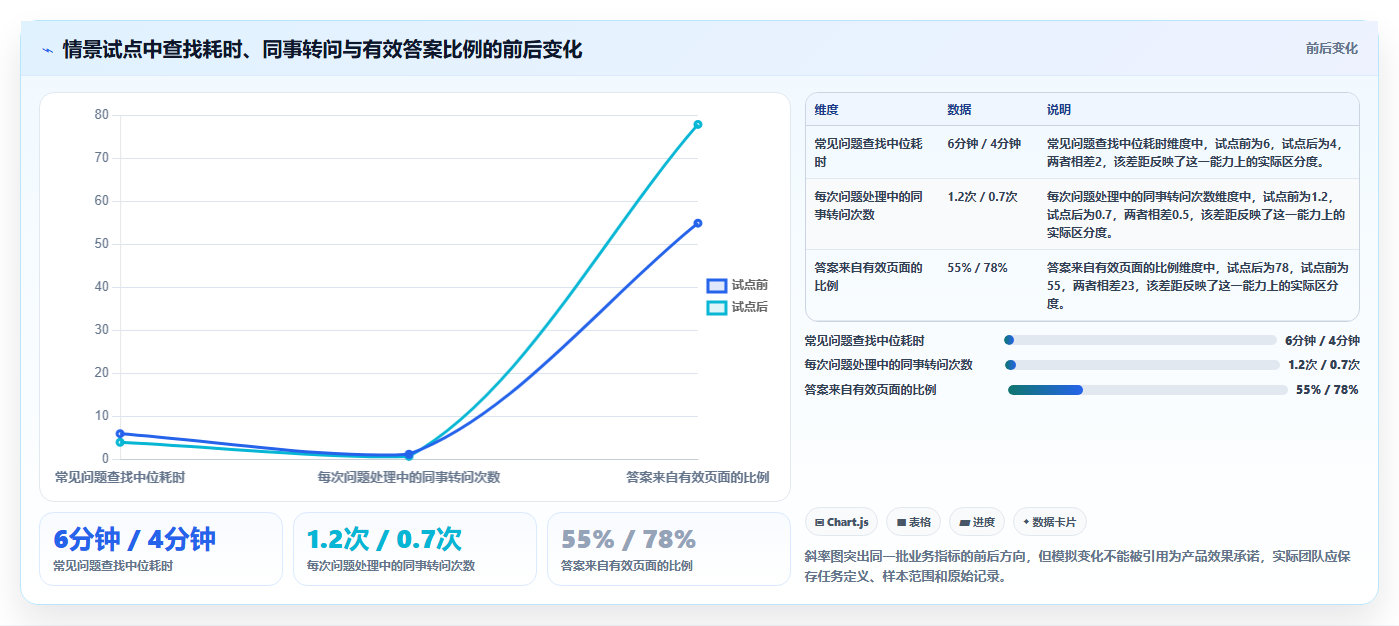The image size is (1399, 626).
Task: Open the 55% / 78% data card
Action: [x=669, y=549]
